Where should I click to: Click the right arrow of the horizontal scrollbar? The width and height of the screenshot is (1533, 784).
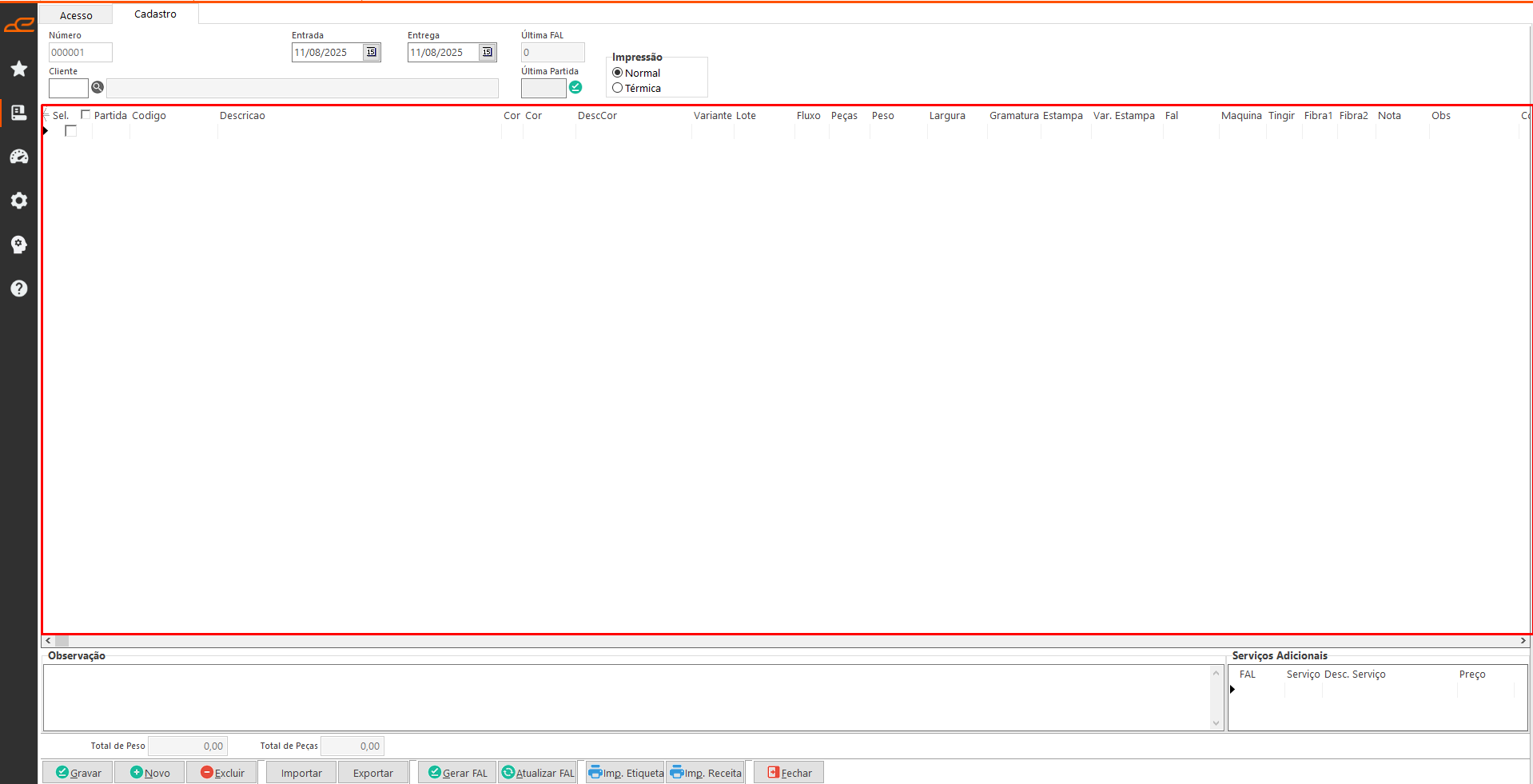(x=1523, y=641)
